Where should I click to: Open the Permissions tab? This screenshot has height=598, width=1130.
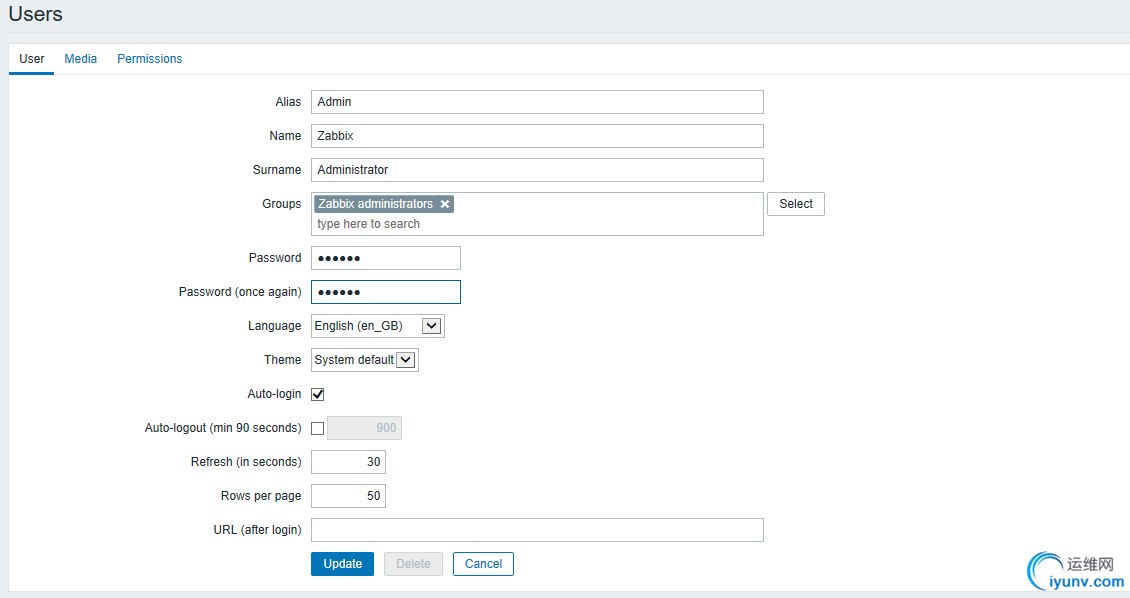[150, 59]
